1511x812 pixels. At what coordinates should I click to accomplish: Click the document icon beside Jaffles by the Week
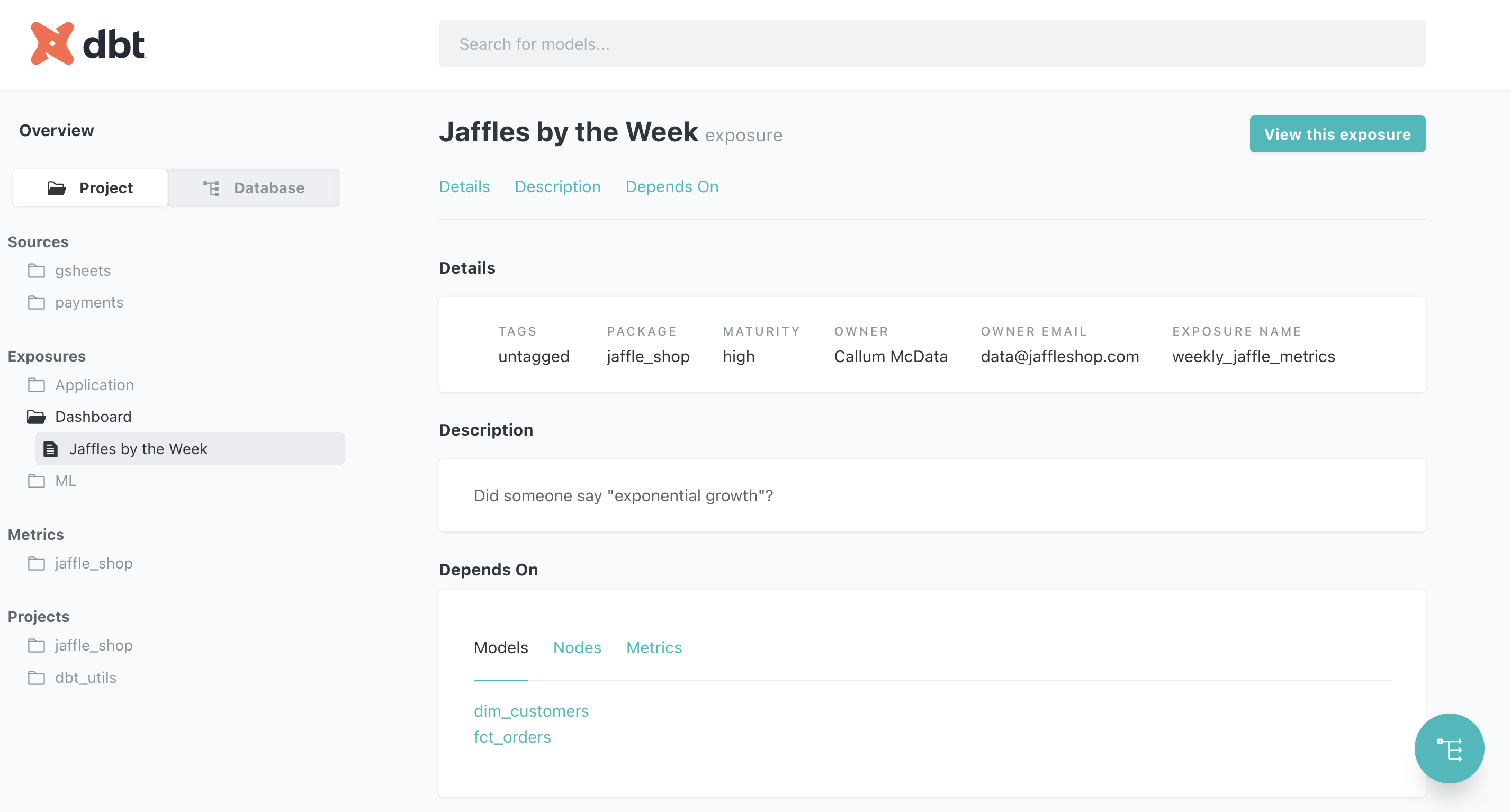51,449
